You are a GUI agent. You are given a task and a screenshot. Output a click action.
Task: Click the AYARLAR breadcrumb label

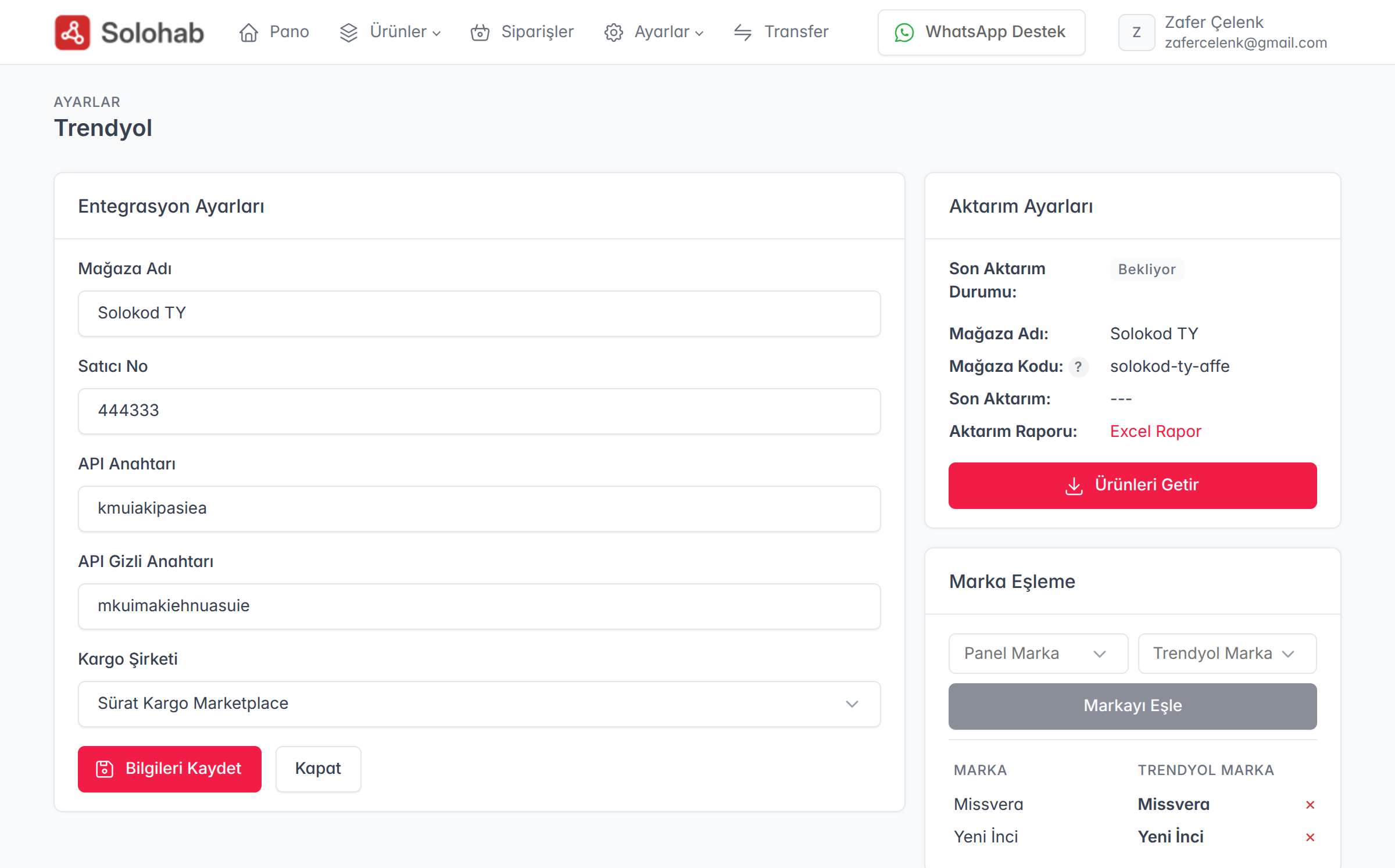coord(87,102)
